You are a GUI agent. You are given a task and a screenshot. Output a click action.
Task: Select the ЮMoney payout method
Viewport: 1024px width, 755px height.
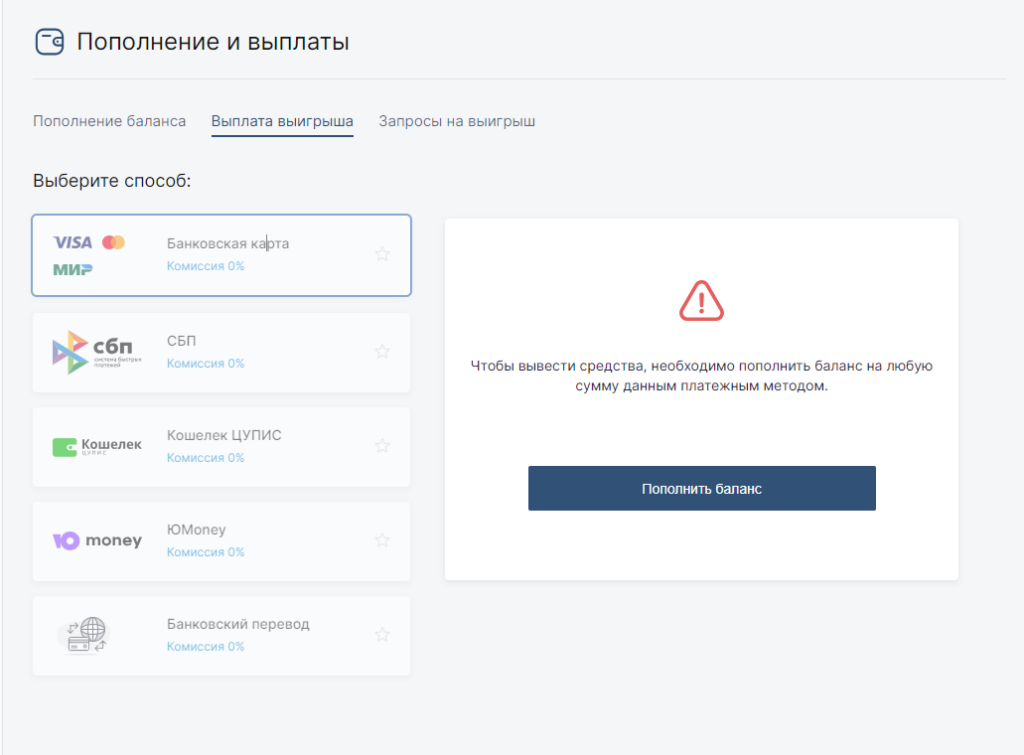(x=221, y=541)
